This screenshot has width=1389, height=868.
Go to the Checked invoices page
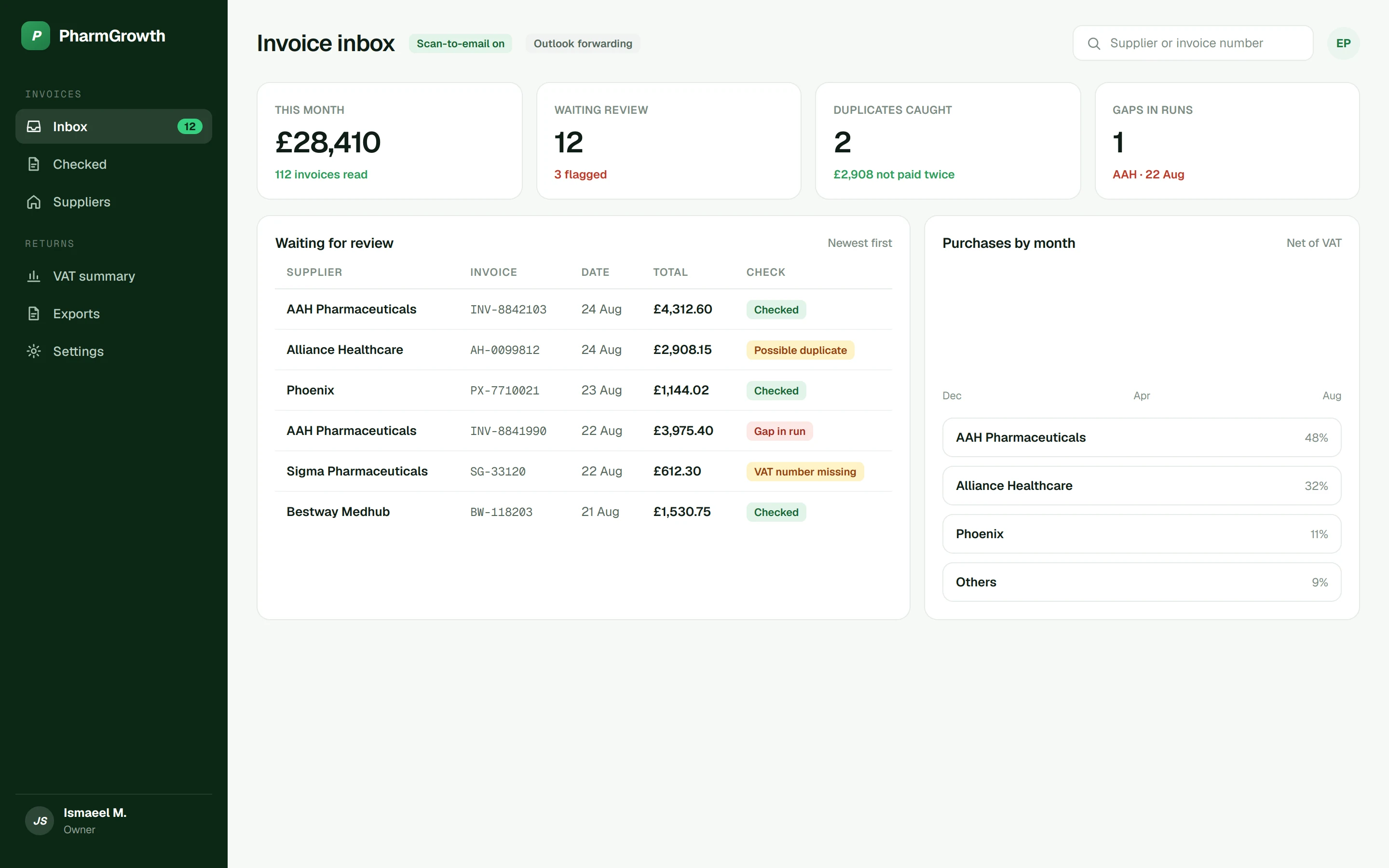(114, 164)
